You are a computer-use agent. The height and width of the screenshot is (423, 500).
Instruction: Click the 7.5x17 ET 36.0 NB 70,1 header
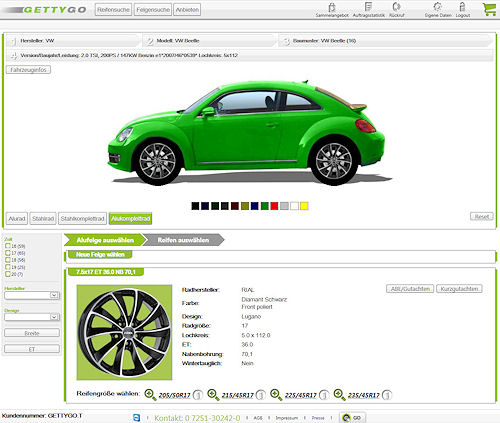106,272
